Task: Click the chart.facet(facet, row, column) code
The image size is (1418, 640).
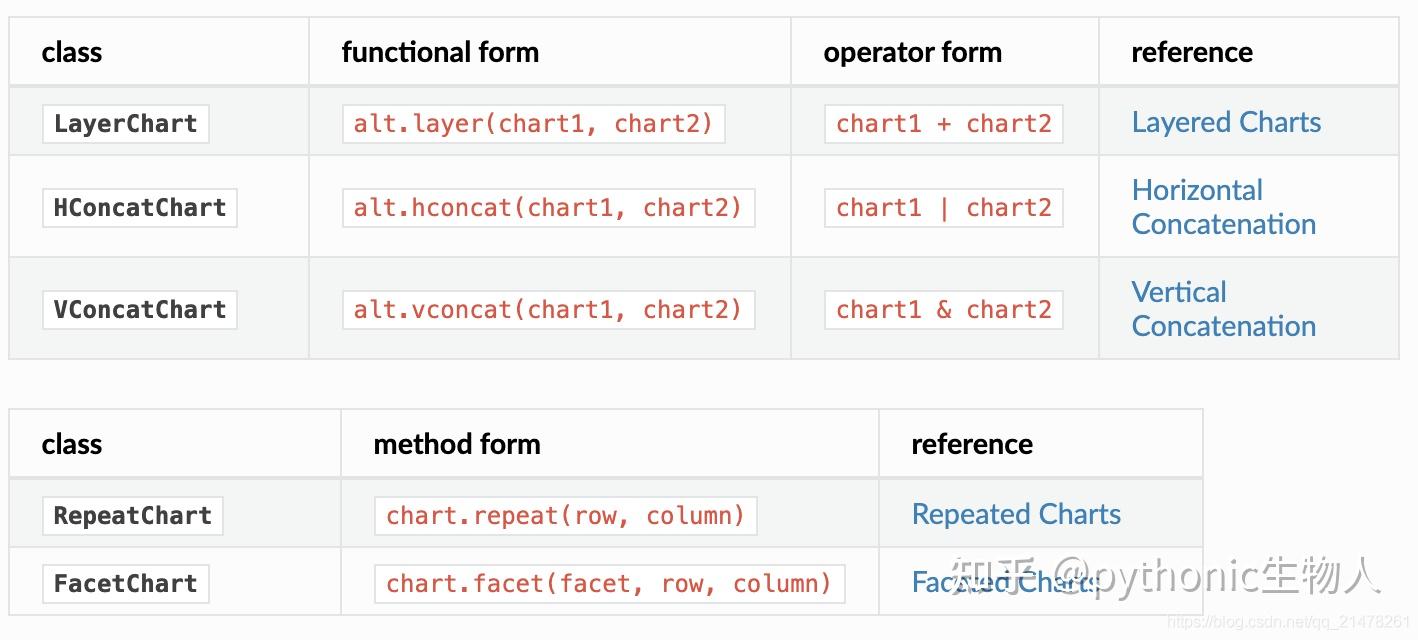Action: 609,584
